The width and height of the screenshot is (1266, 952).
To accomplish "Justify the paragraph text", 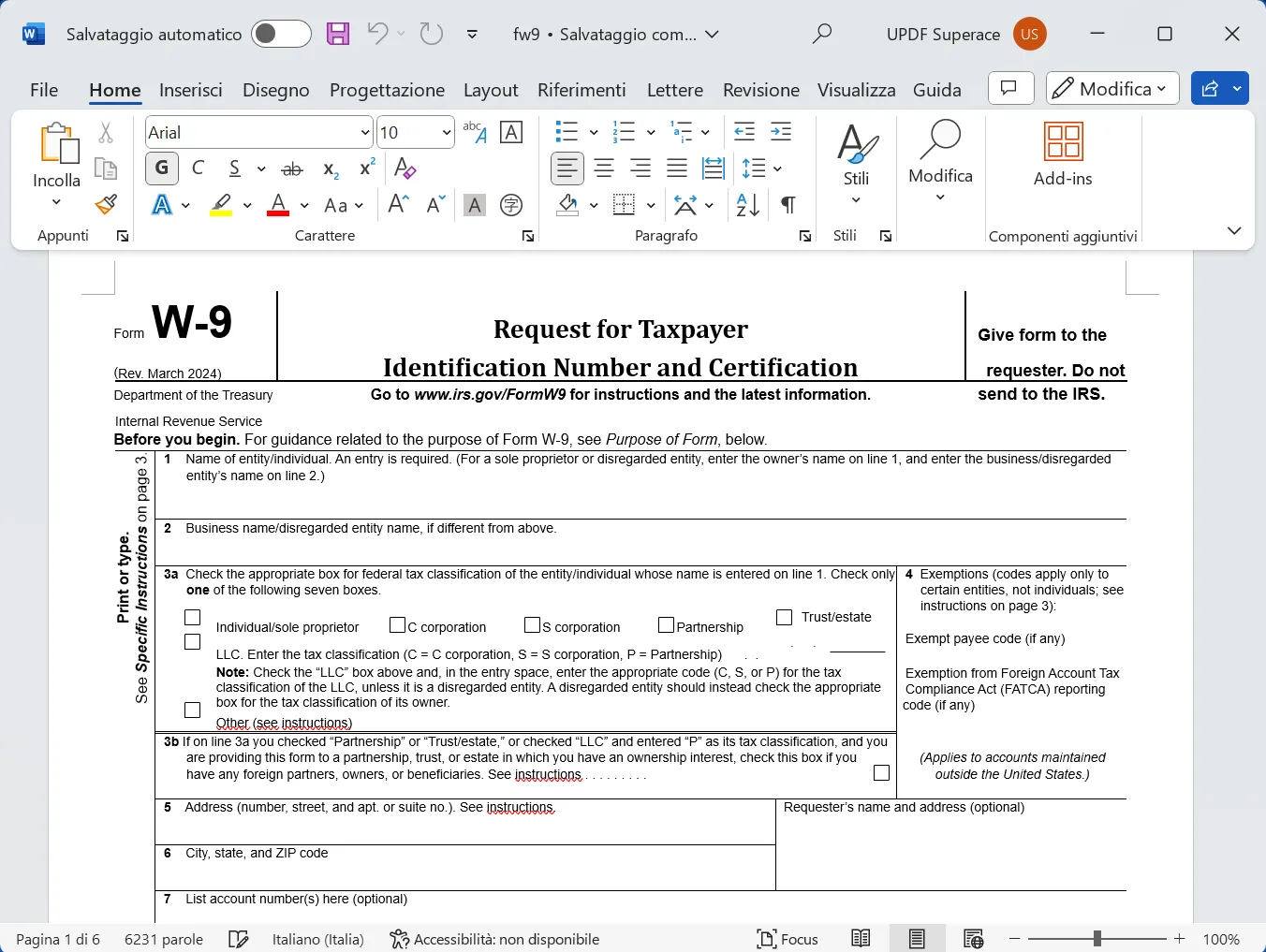I will (677, 168).
